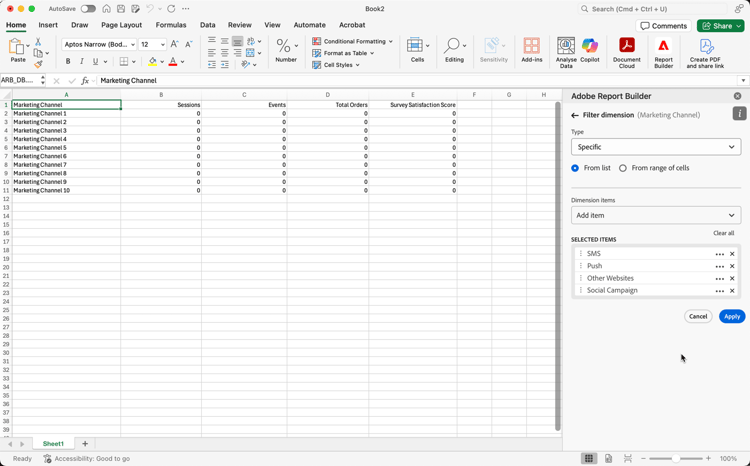Click the vertical scrollbar of the sheet
This screenshot has height=466, width=750.
(x=557, y=266)
